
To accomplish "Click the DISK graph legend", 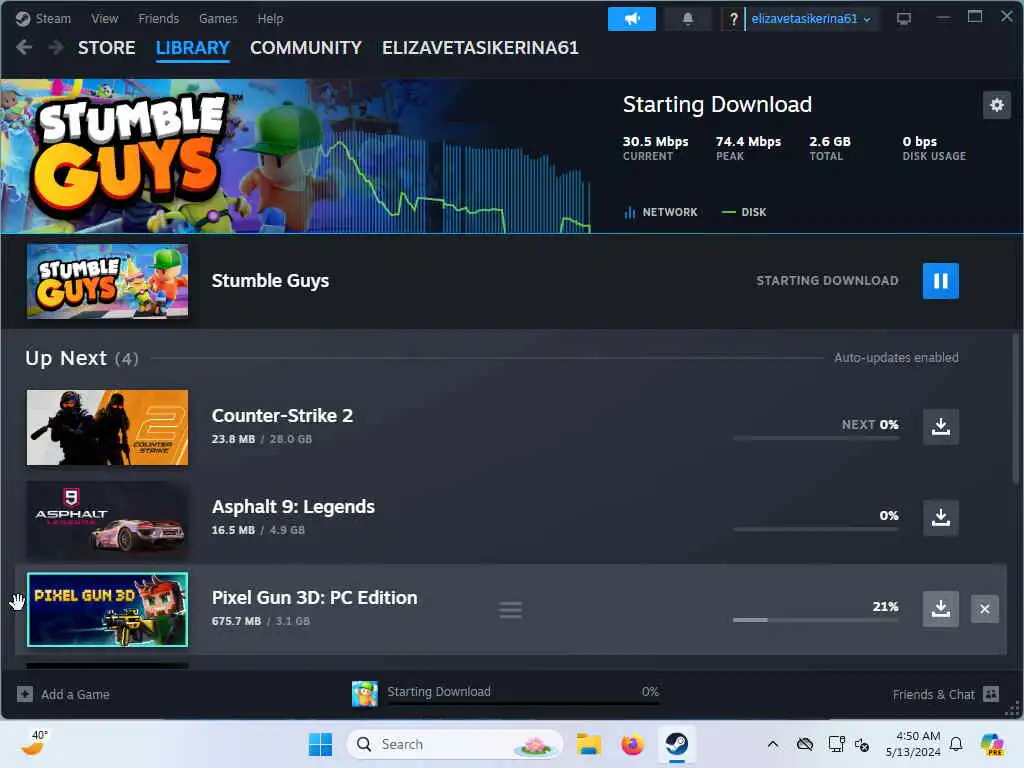I will click(x=744, y=212).
